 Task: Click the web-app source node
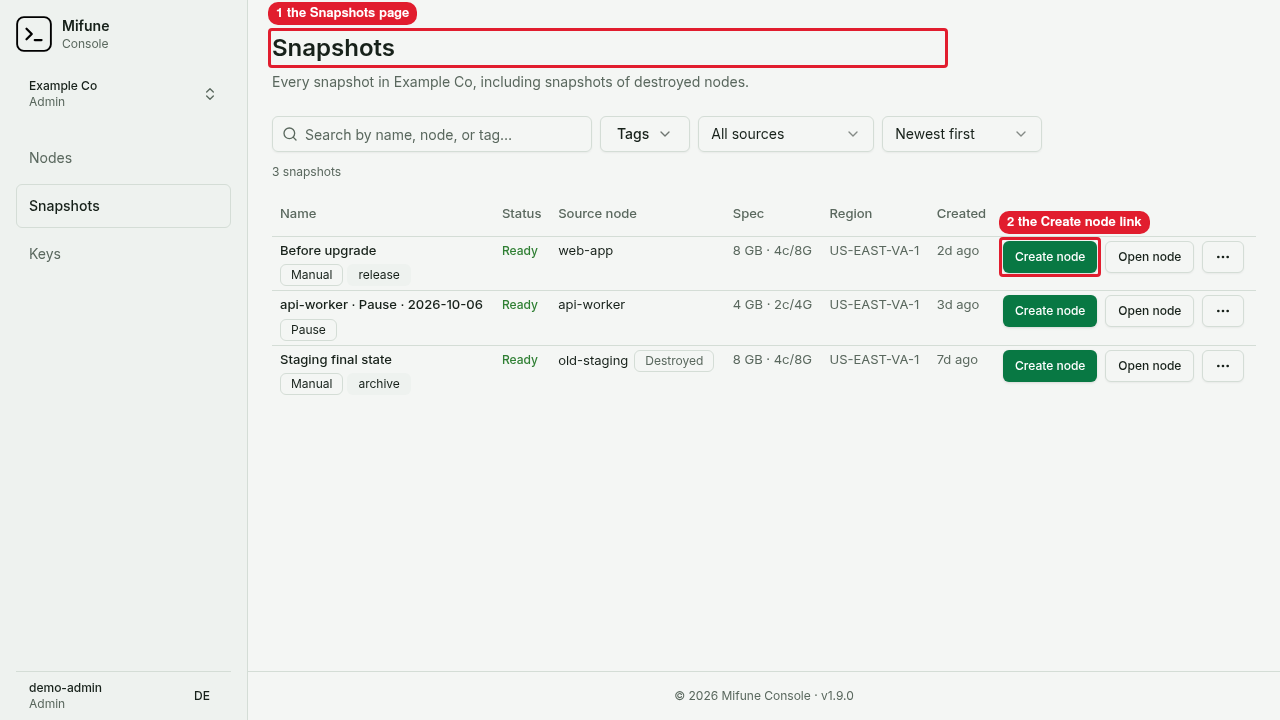(586, 251)
